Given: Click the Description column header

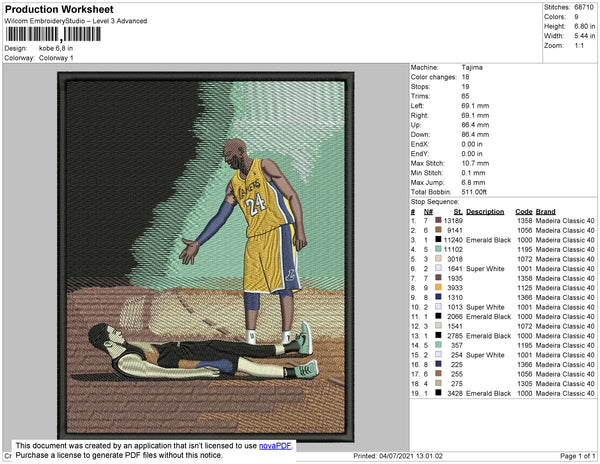Looking at the screenshot, I should (x=485, y=212).
